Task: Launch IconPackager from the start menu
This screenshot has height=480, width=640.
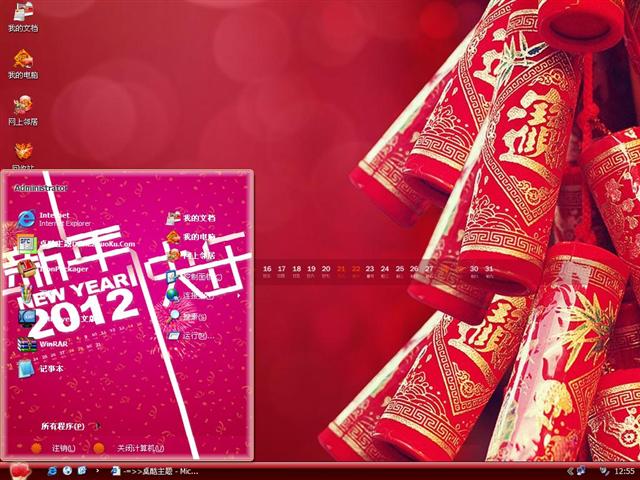Action: click(53, 269)
